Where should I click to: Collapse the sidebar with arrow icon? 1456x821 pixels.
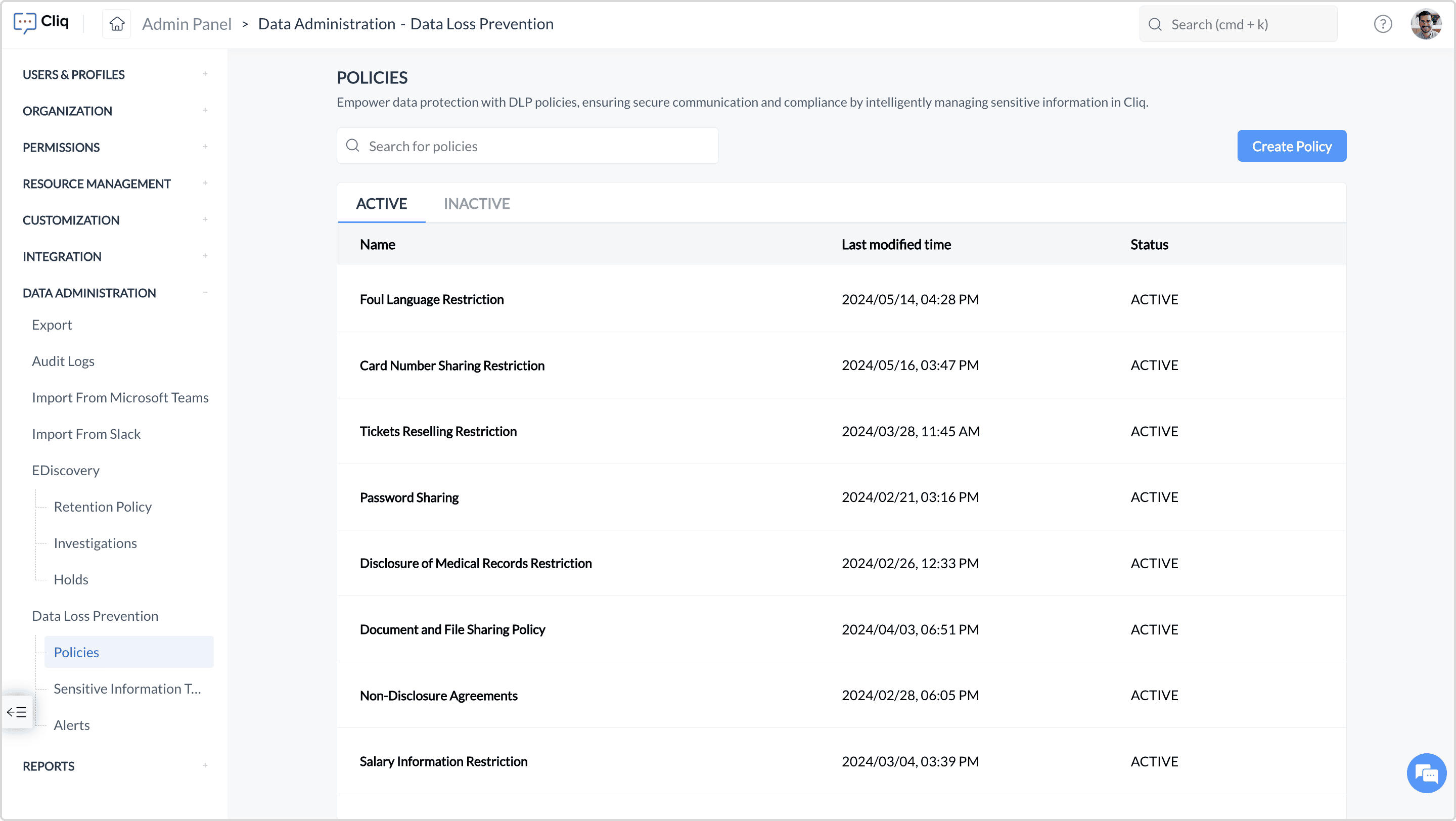pyautogui.click(x=16, y=712)
